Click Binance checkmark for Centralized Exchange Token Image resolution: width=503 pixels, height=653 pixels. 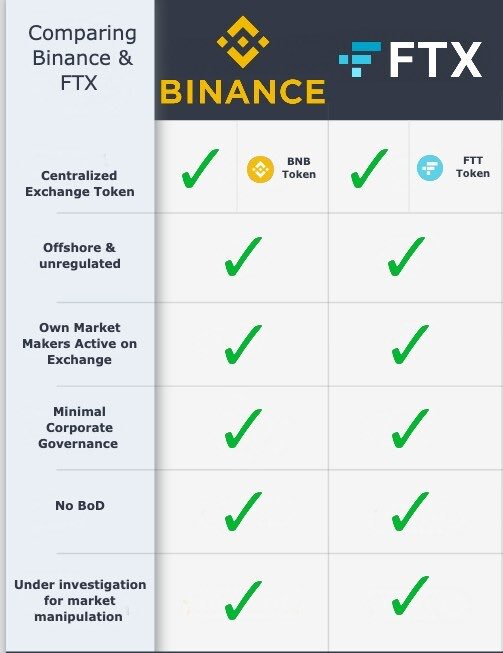tap(200, 168)
